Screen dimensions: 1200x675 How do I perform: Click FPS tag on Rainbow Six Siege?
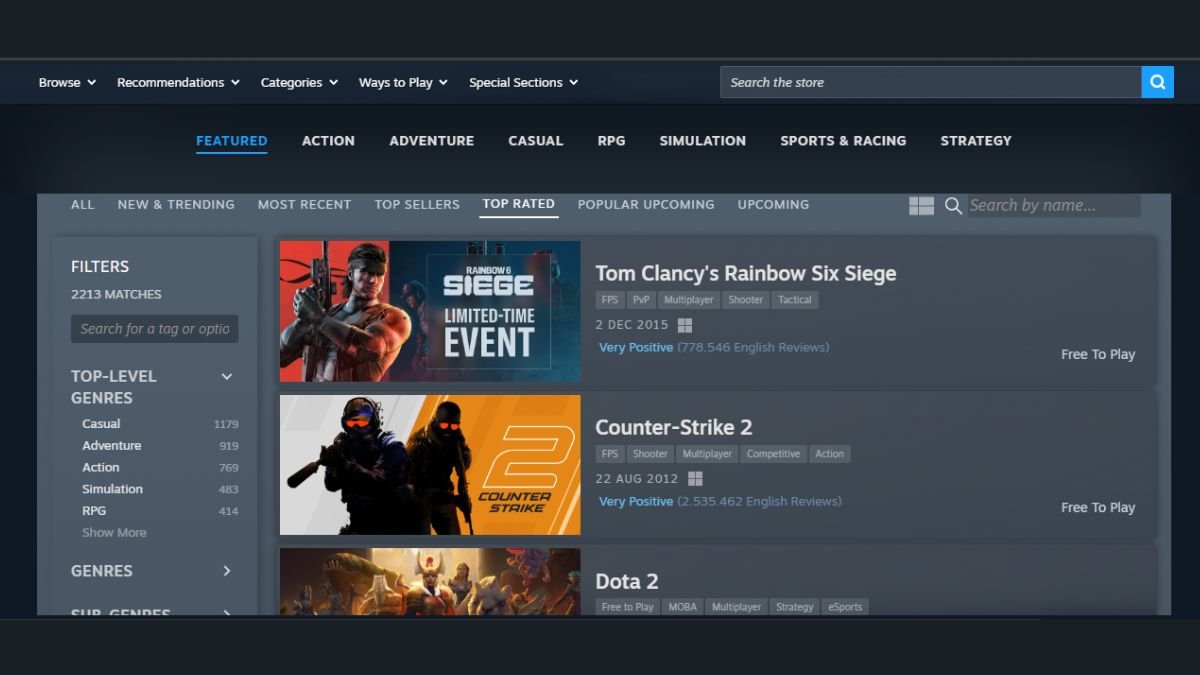pos(609,300)
